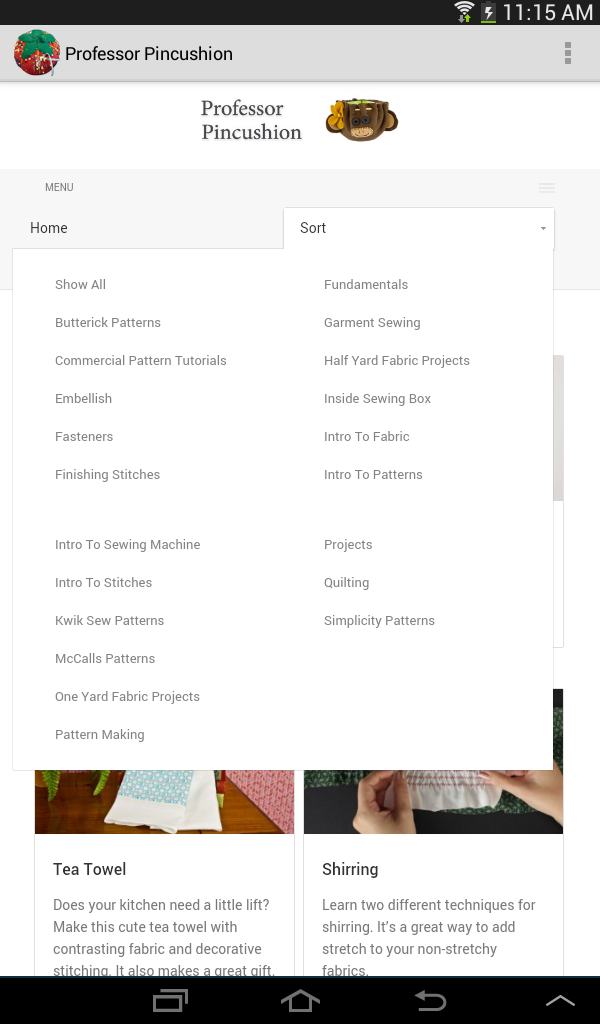Viewport: 600px width, 1024px height.
Task: Open the recent apps button
Action: tap(170, 1000)
